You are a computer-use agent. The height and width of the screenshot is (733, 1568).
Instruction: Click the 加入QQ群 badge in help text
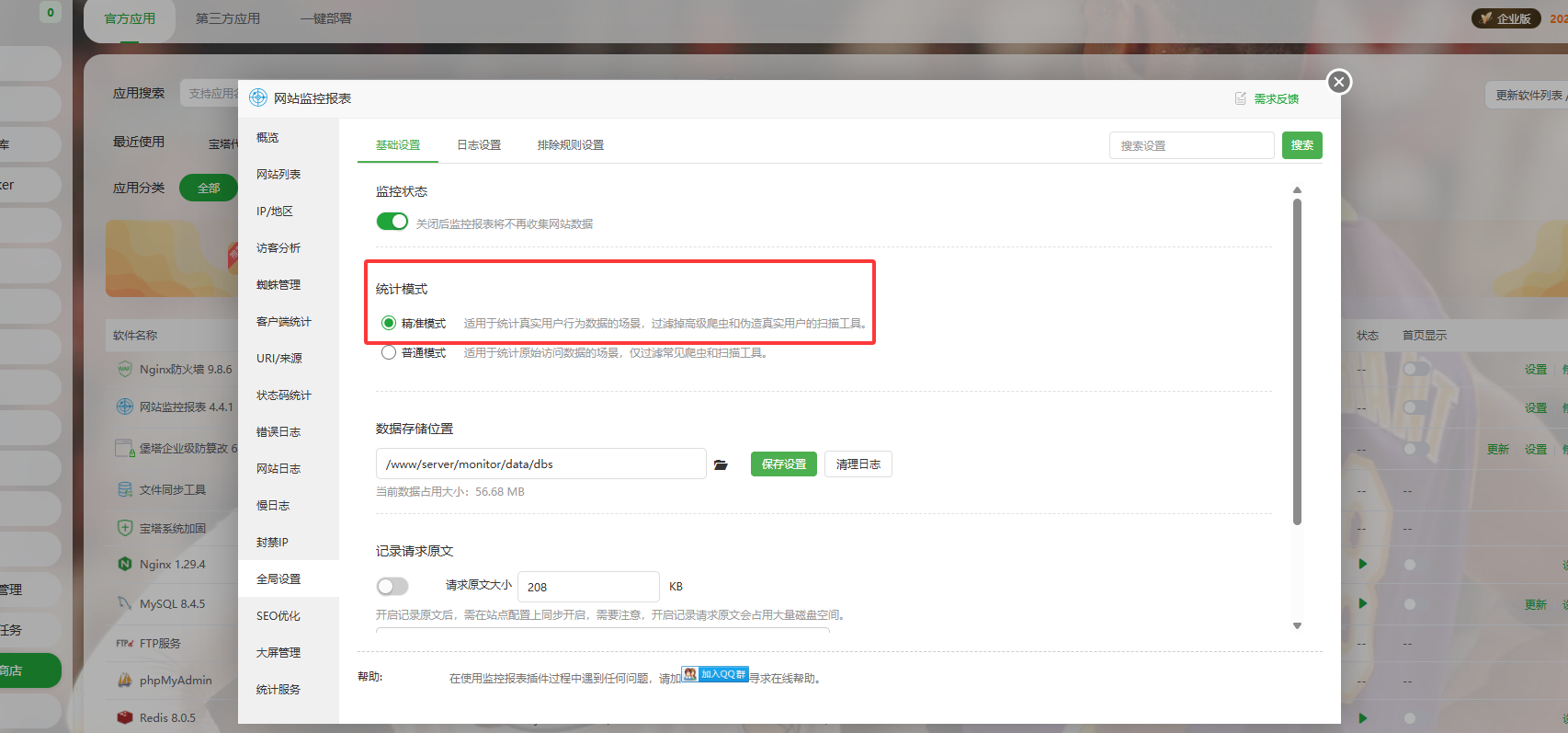click(715, 674)
